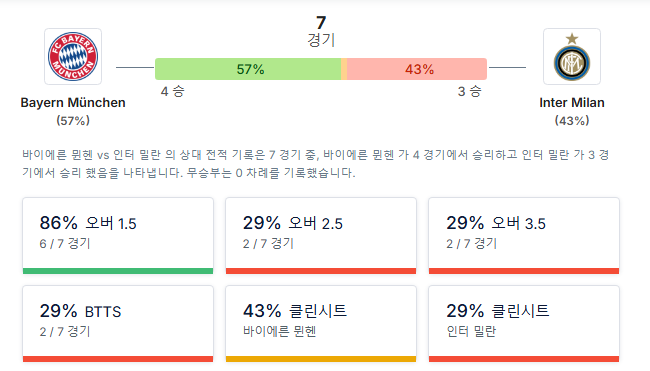This screenshot has height=371, width=650.
Task: Click the thin orange draw segment in bar
Action: [x=344, y=69]
